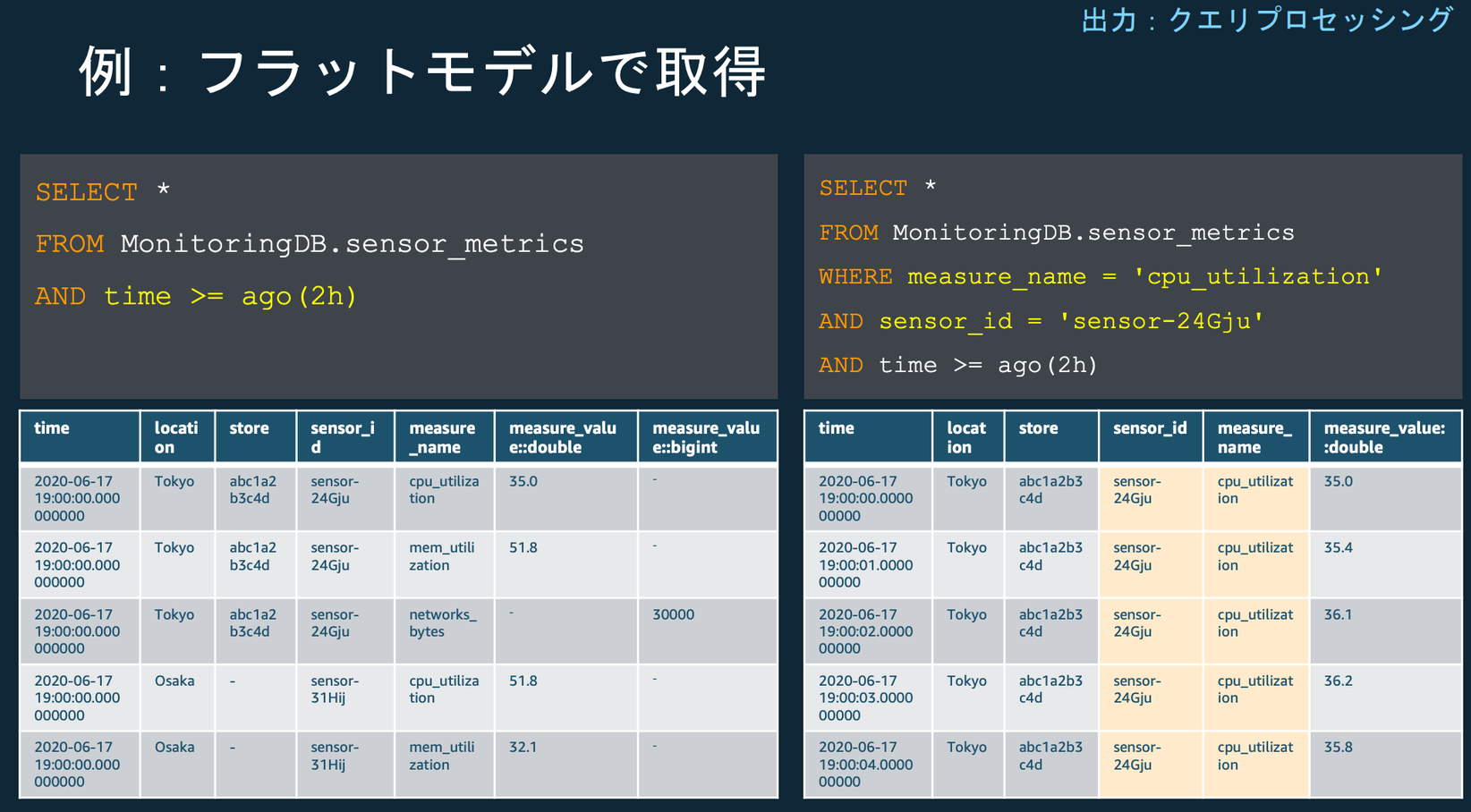Click the WHERE measure_name = 'cpu_utilization' line
The height and width of the screenshot is (812, 1471).
[x=1101, y=277]
